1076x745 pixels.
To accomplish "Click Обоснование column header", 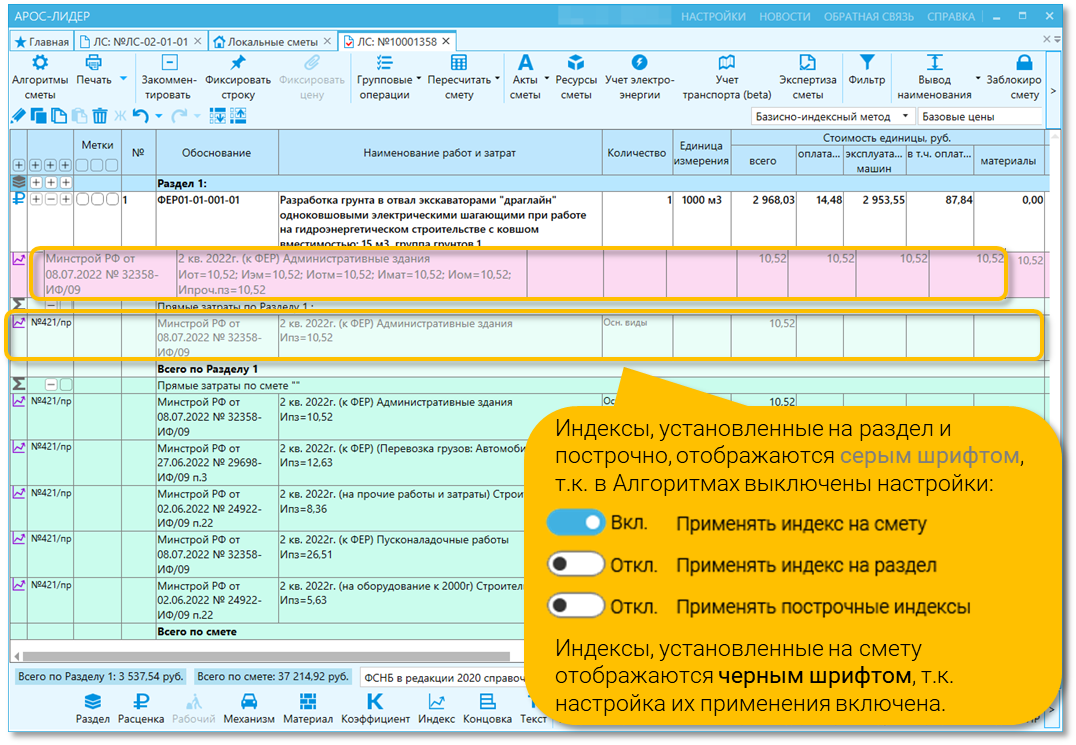I will pyautogui.click(x=217, y=153).
